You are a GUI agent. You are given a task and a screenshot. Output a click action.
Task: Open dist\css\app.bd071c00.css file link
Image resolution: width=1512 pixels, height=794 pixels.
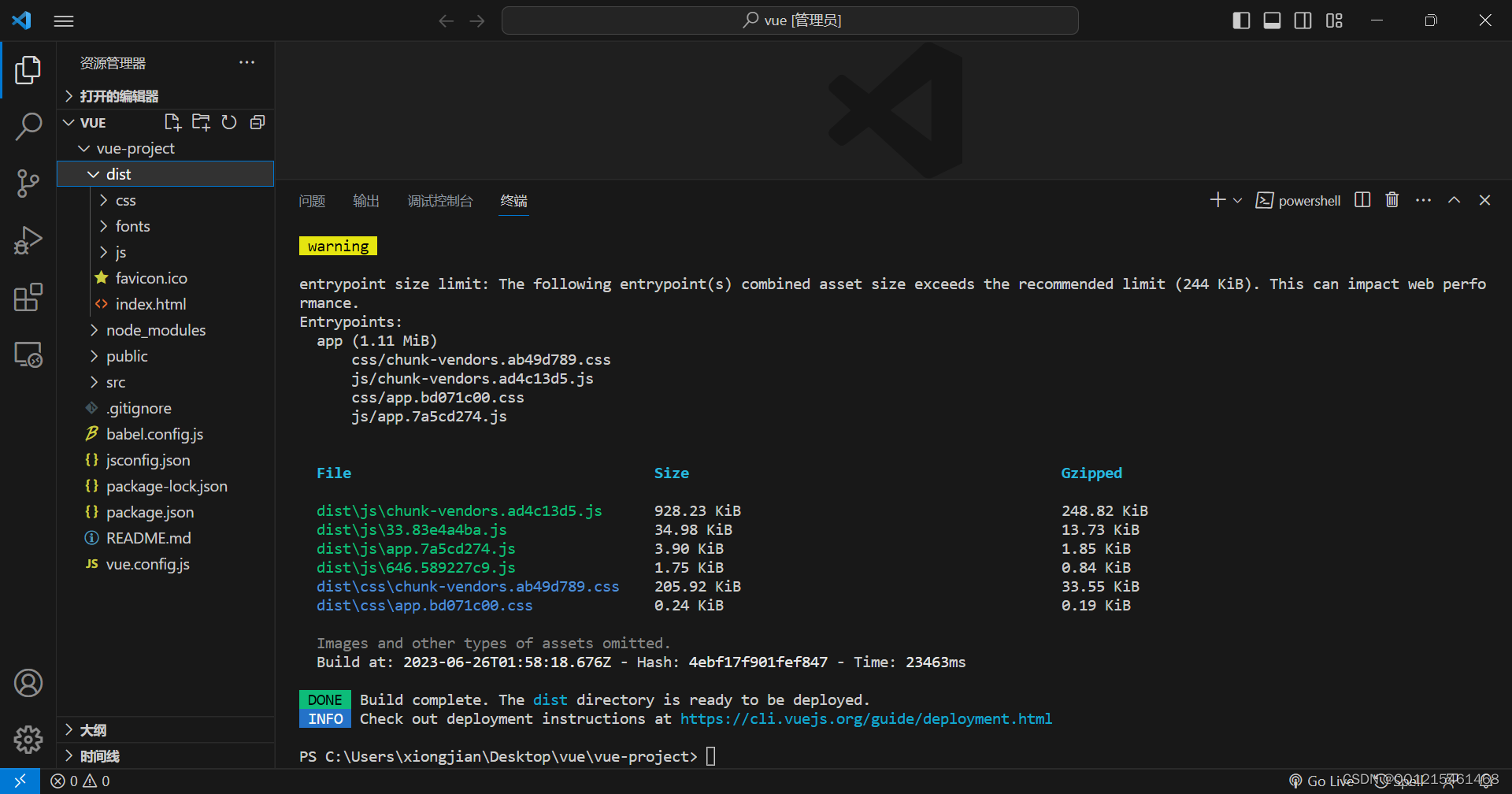424,606
